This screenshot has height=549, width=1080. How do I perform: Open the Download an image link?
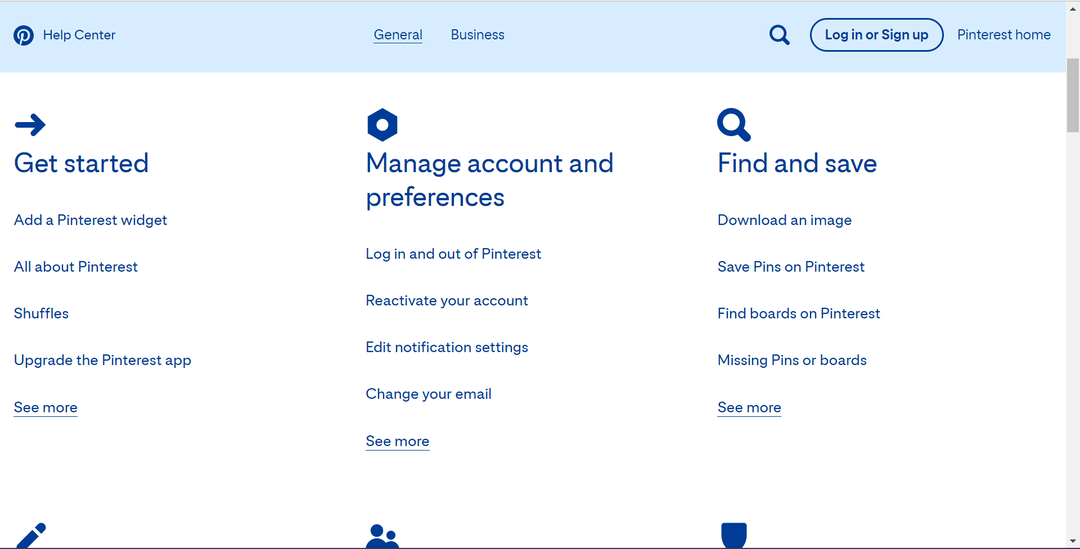(x=785, y=220)
